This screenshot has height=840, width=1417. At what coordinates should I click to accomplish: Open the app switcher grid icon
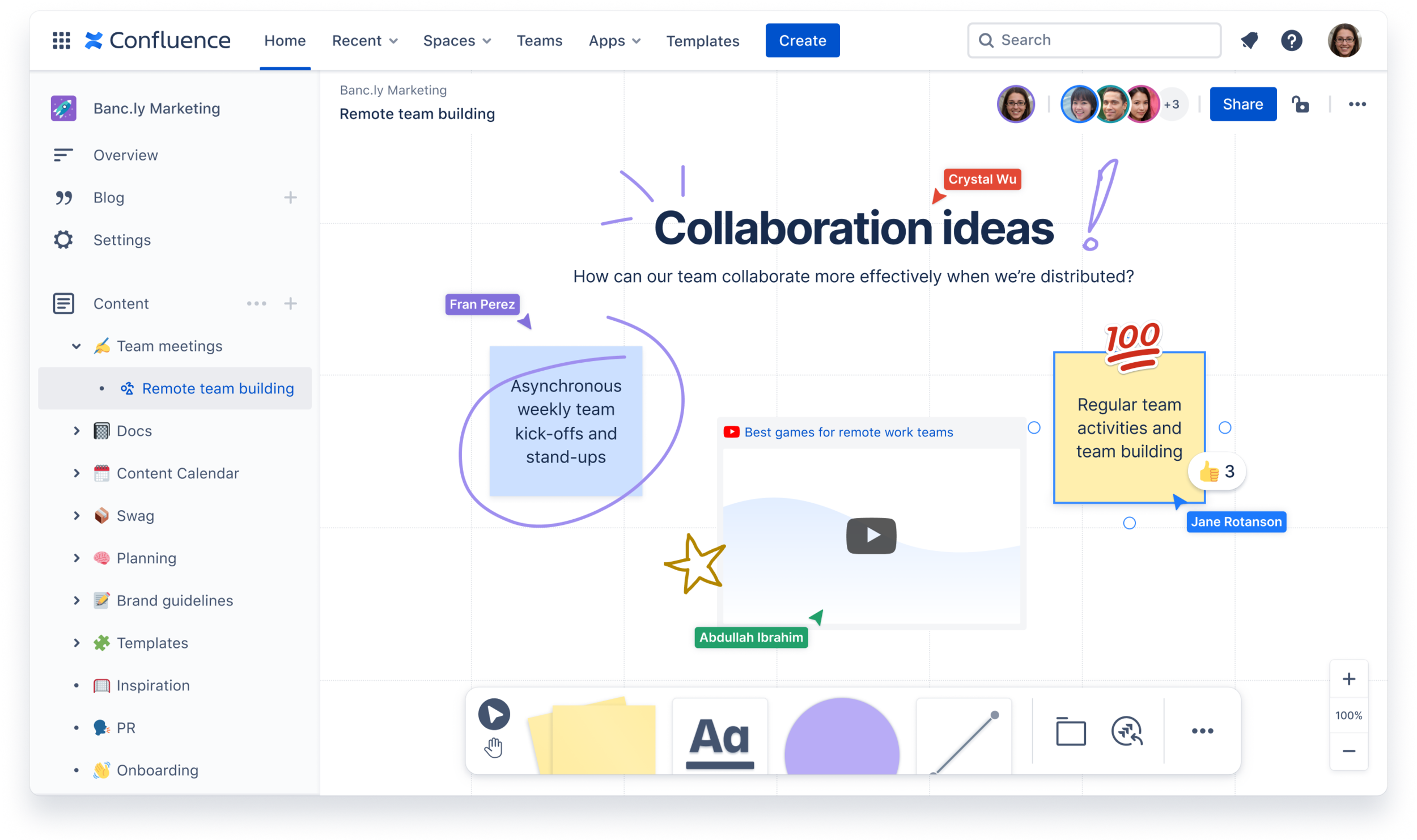[x=61, y=40]
